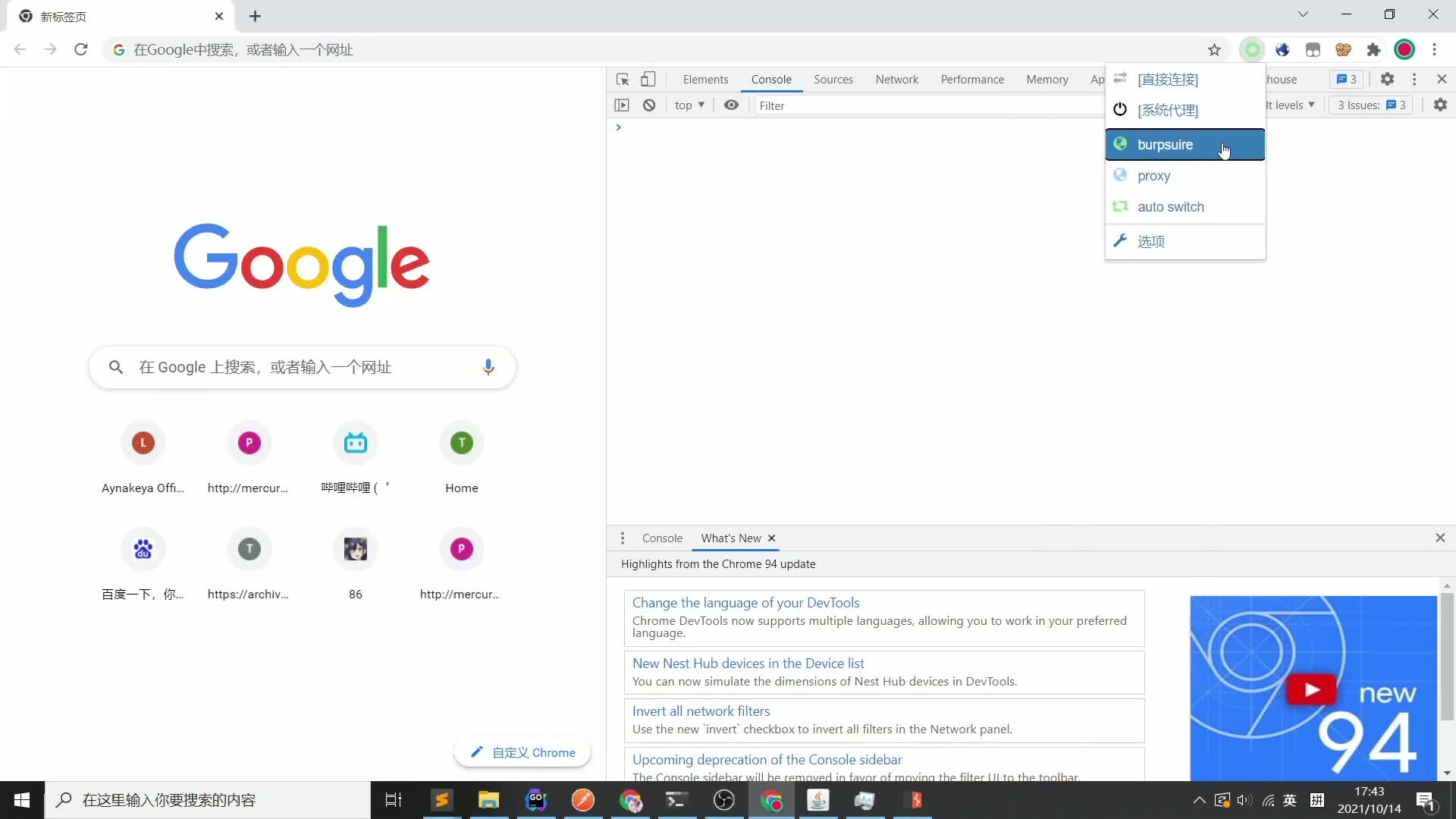Screen dimensions: 1456x819
Task: Show hidden system tray icons
Action: (x=1199, y=800)
